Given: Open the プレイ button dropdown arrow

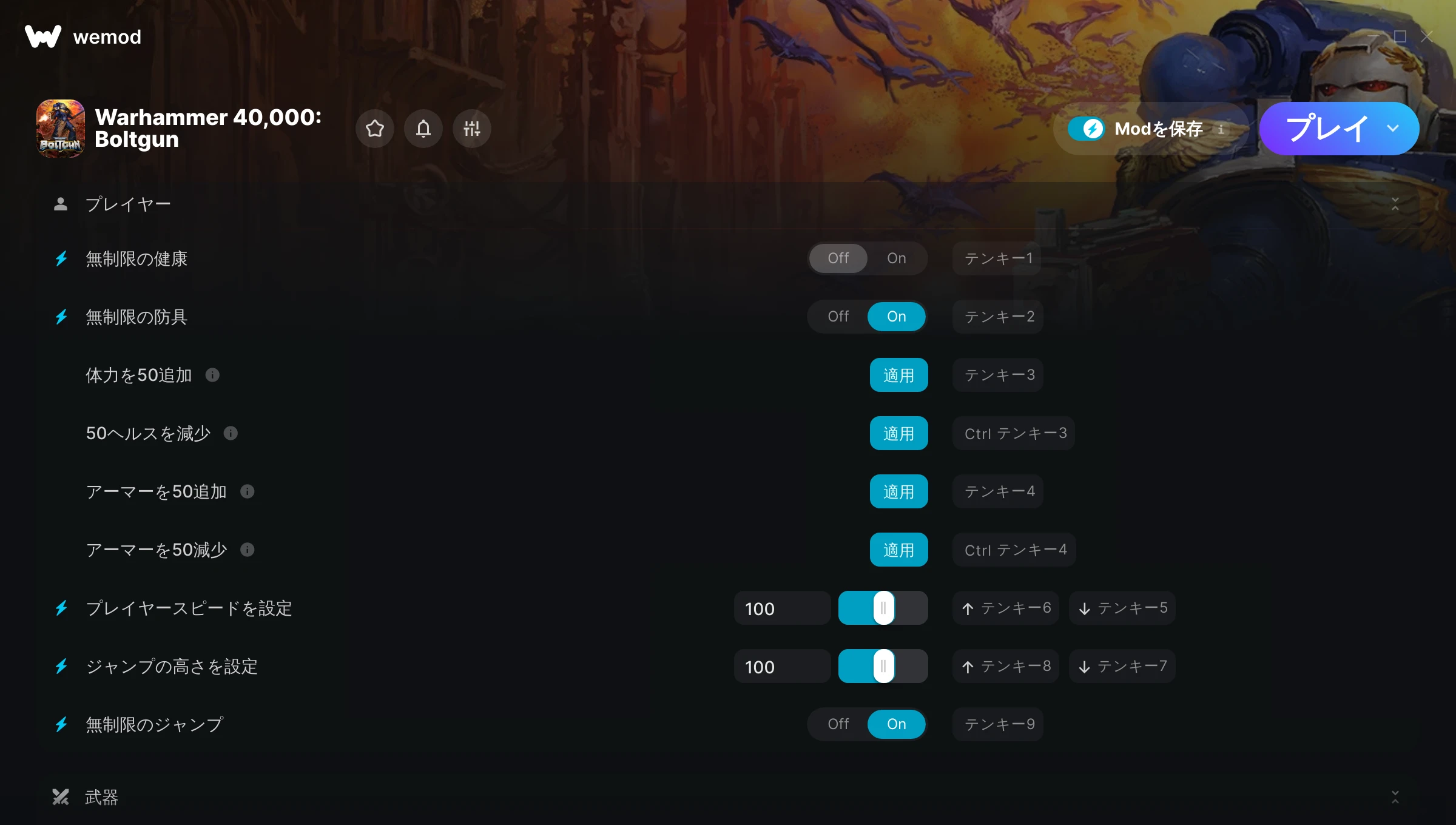Looking at the screenshot, I should (1393, 129).
